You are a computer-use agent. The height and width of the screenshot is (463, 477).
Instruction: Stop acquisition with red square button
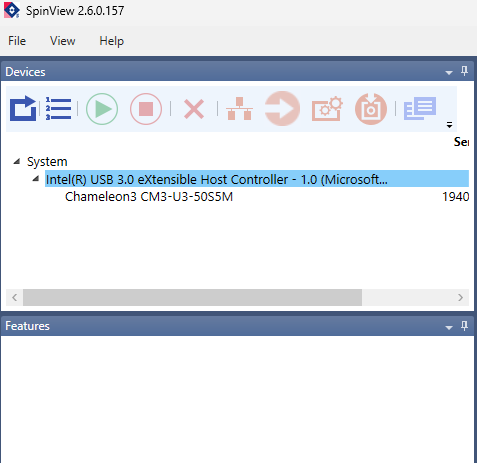click(x=146, y=109)
